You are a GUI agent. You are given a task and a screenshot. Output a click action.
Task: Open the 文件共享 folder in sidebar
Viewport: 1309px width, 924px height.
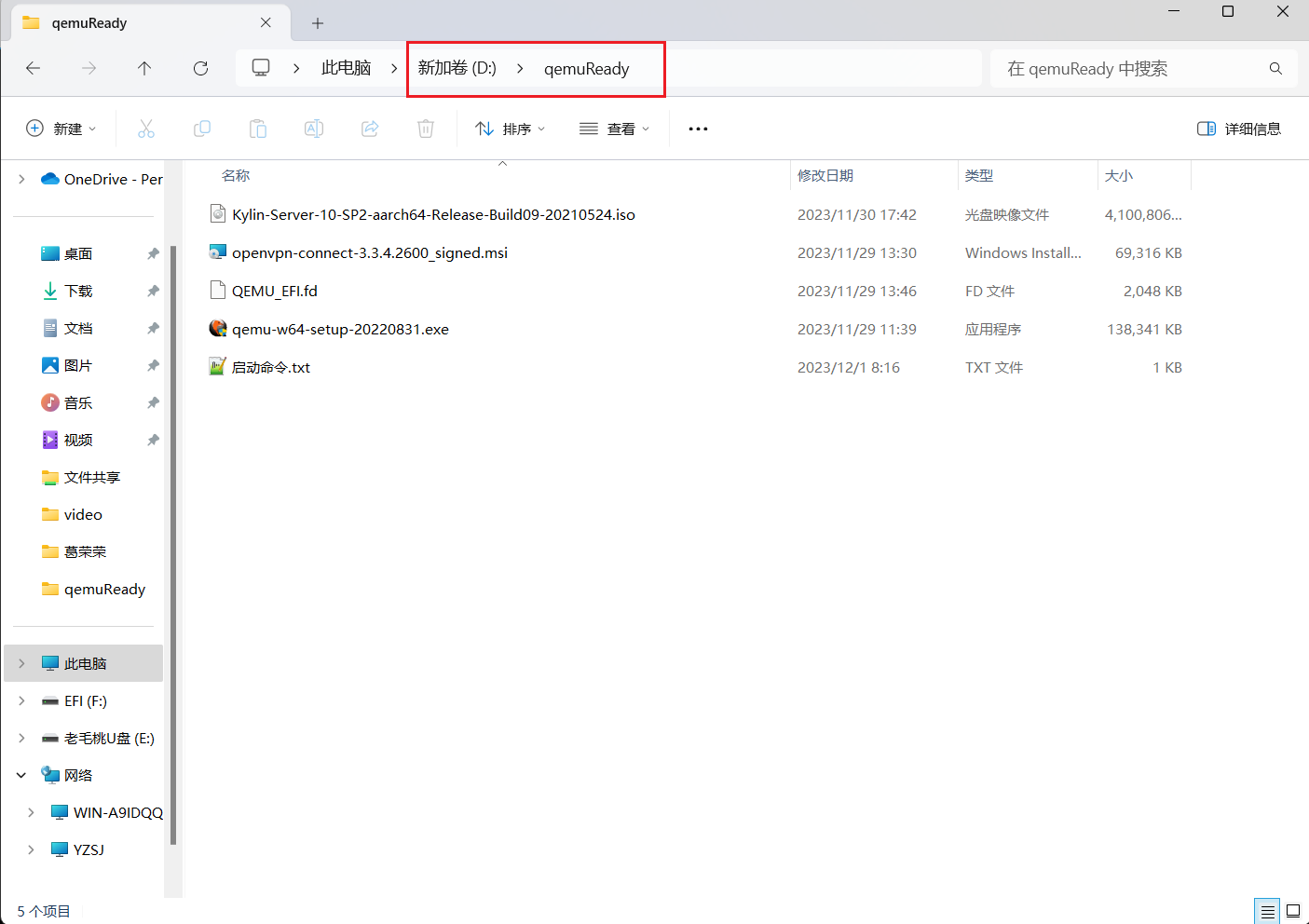click(x=92, y=477)
